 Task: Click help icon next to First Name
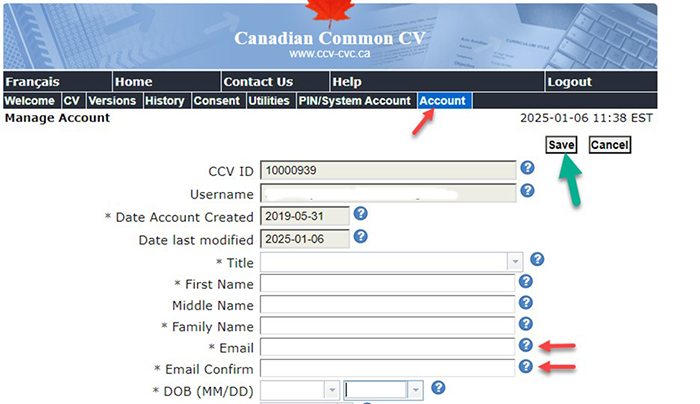point(527,282)
